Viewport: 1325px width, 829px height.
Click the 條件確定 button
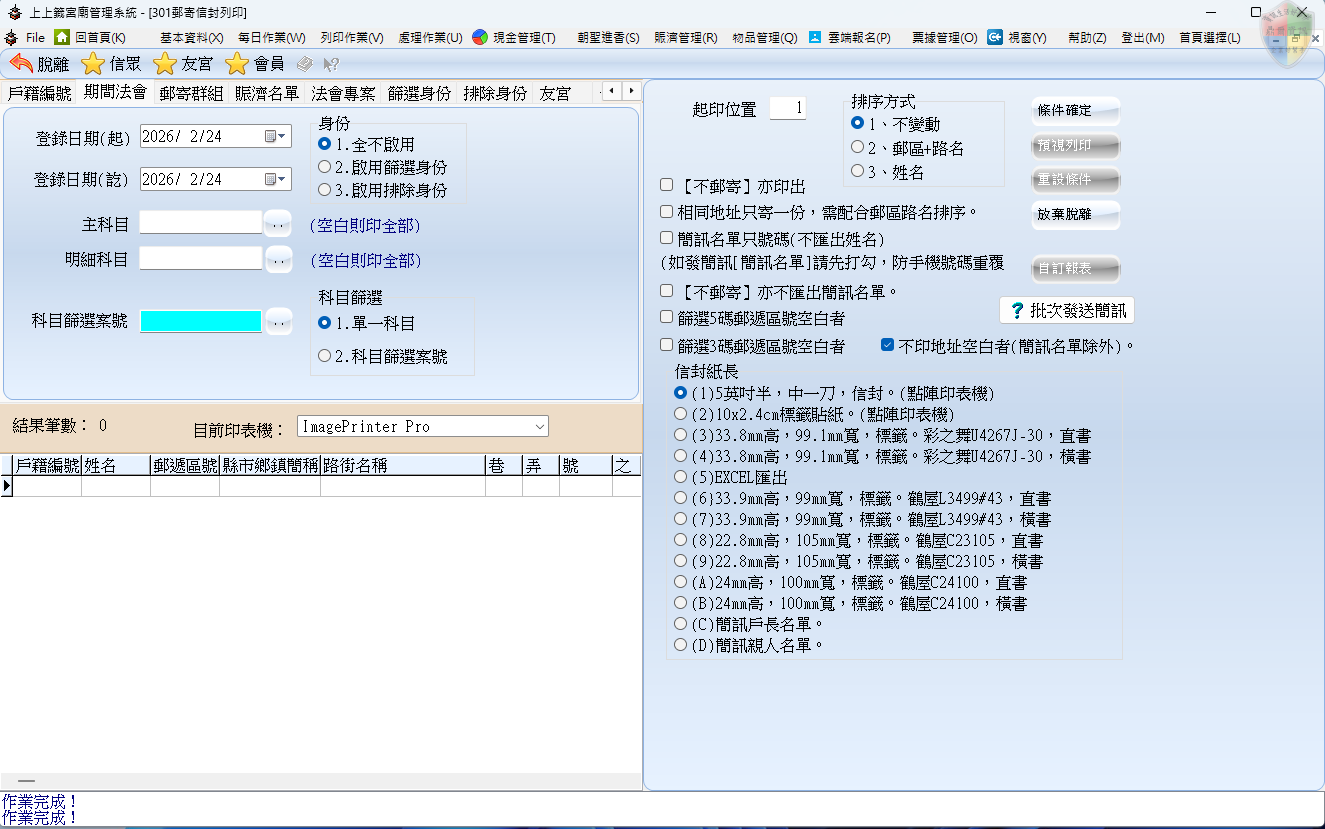click(x=1075, y=111)
